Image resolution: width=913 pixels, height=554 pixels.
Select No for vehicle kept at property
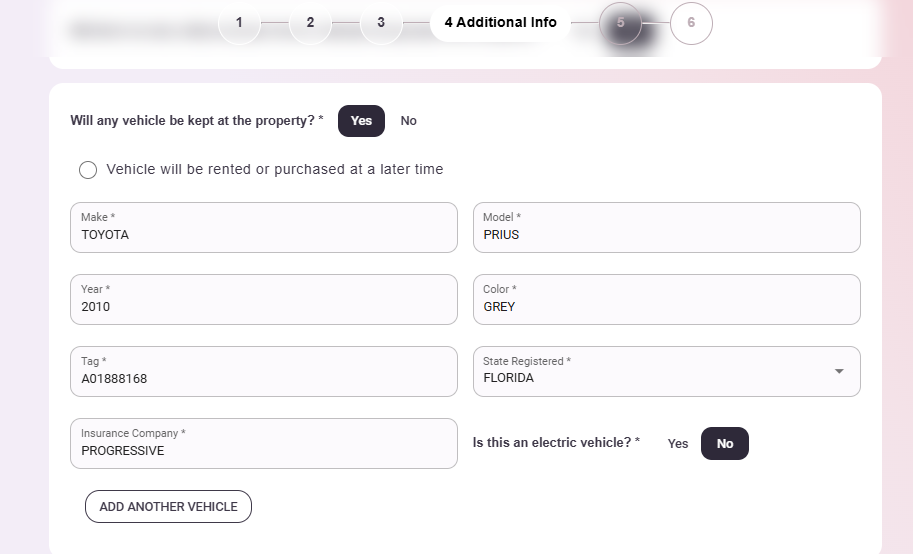coord(408,121)
